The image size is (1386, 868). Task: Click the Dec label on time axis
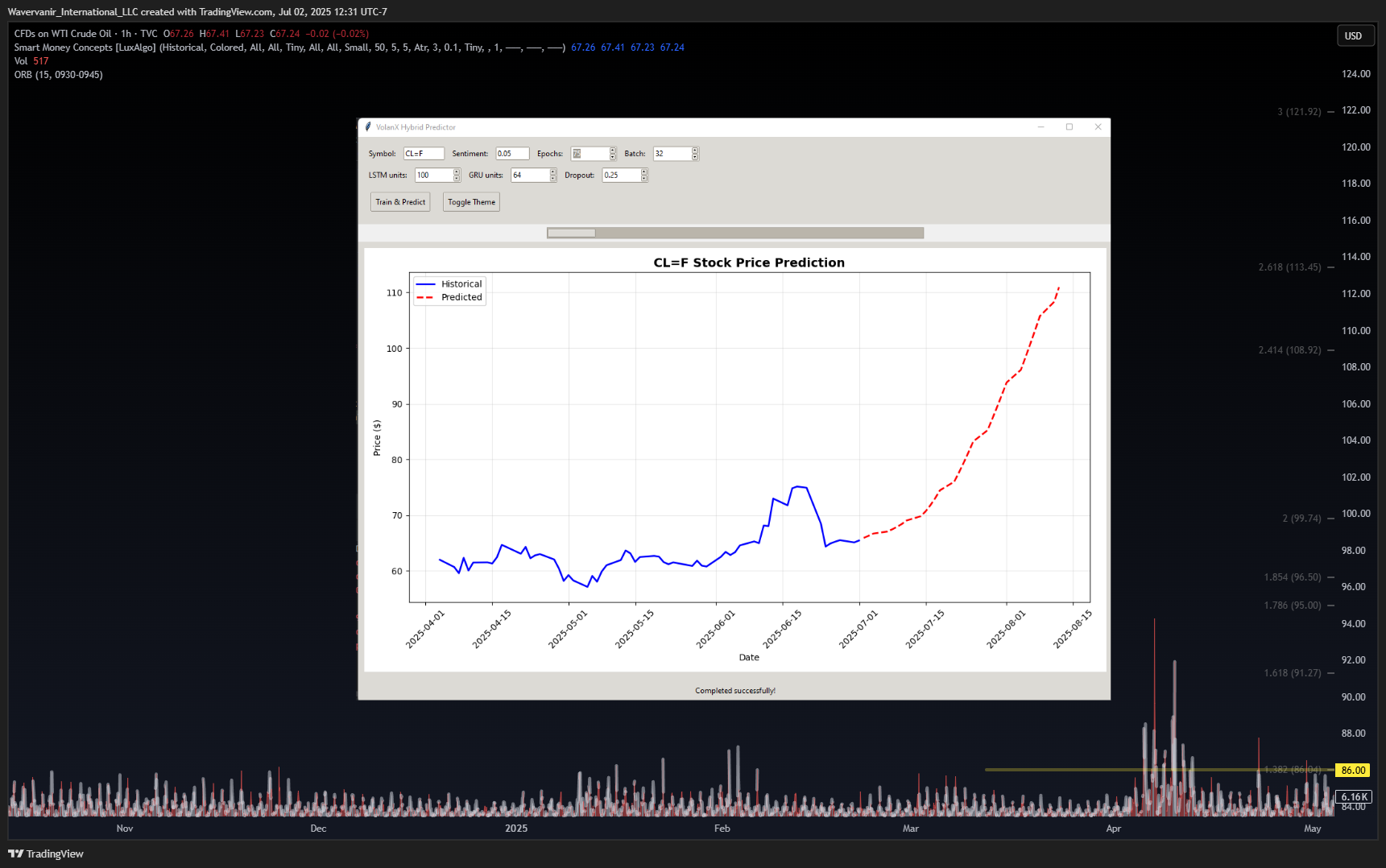click(x=318, y=829)
